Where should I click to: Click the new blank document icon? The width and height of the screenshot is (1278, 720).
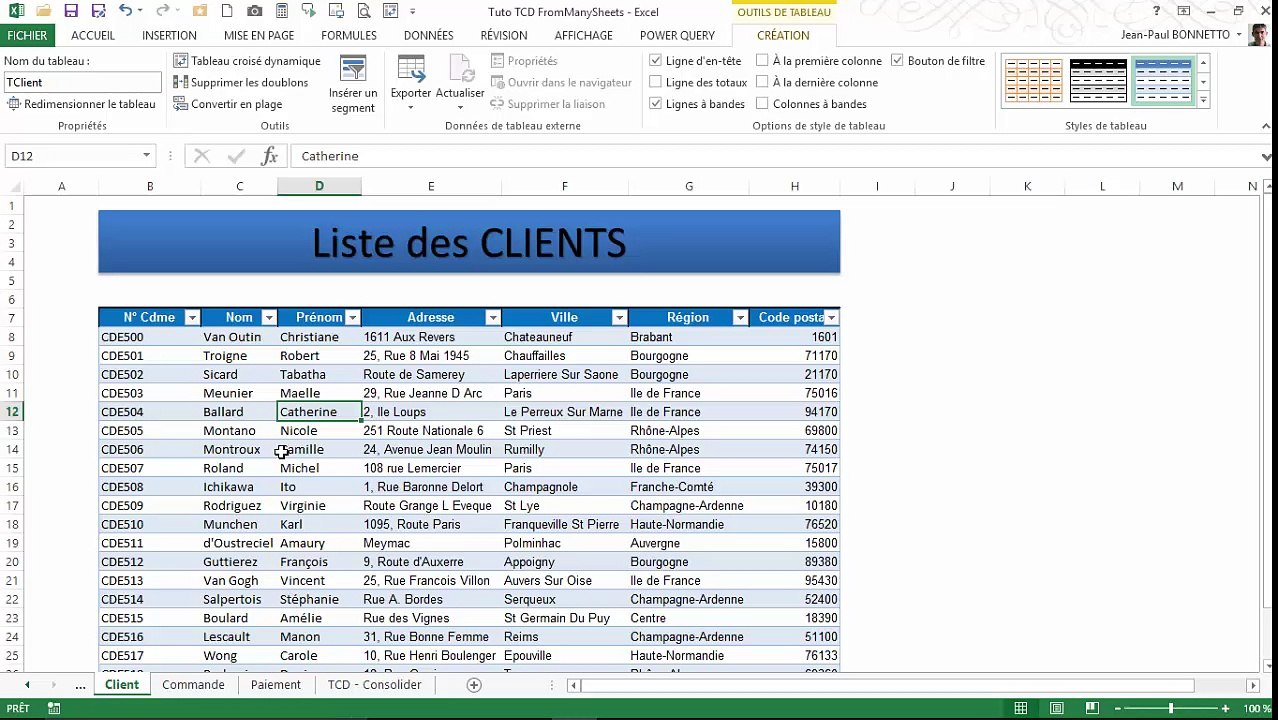tap(227, 12)
